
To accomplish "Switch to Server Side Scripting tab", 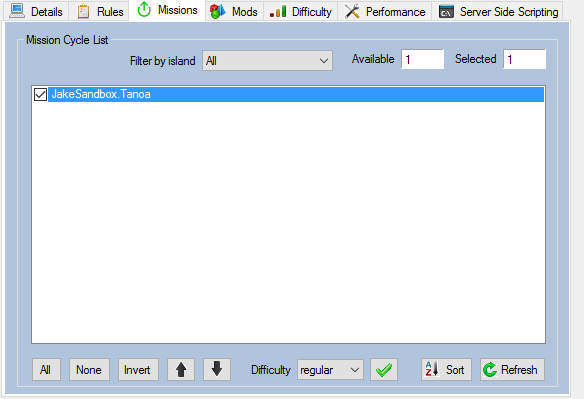I will coord(498,12).
